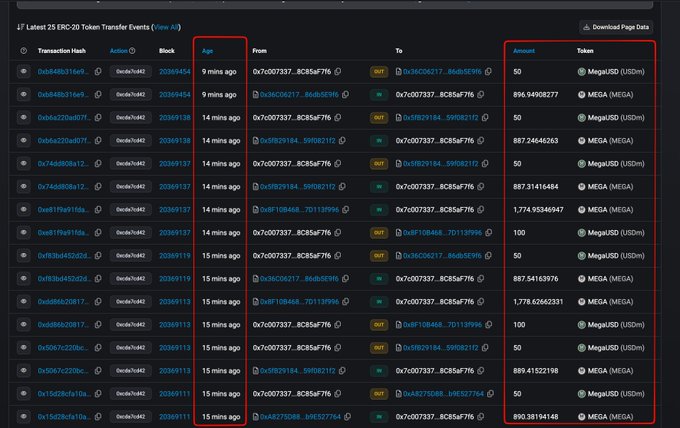Open eye preview for the 1,774.95346947 MEGA row

click(23, 209)
